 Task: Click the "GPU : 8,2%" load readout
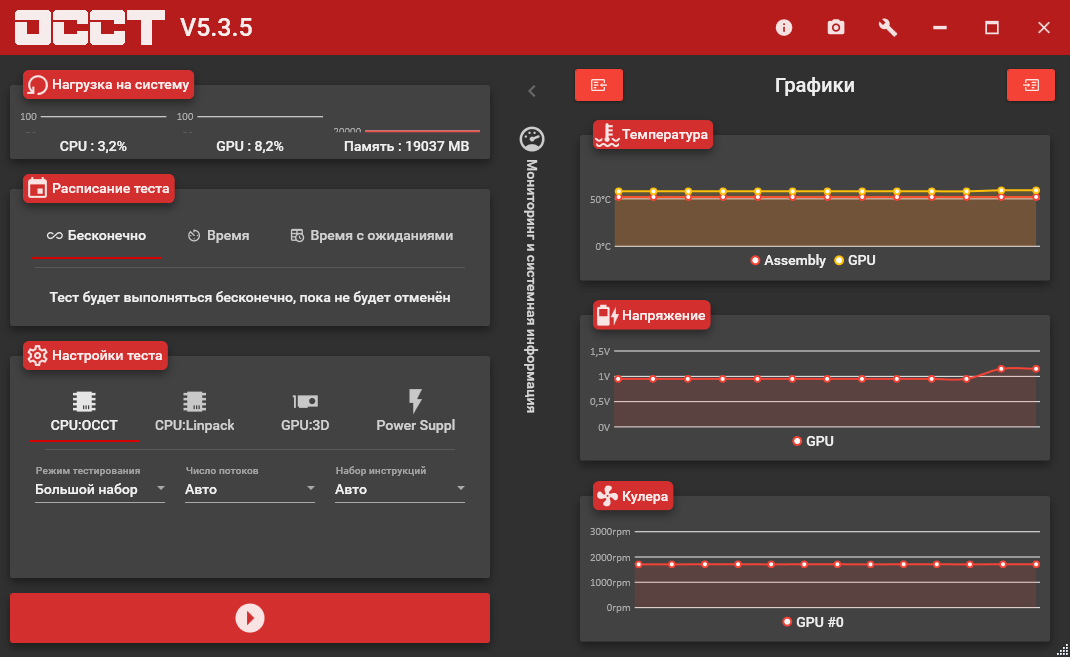pos(250,146)
